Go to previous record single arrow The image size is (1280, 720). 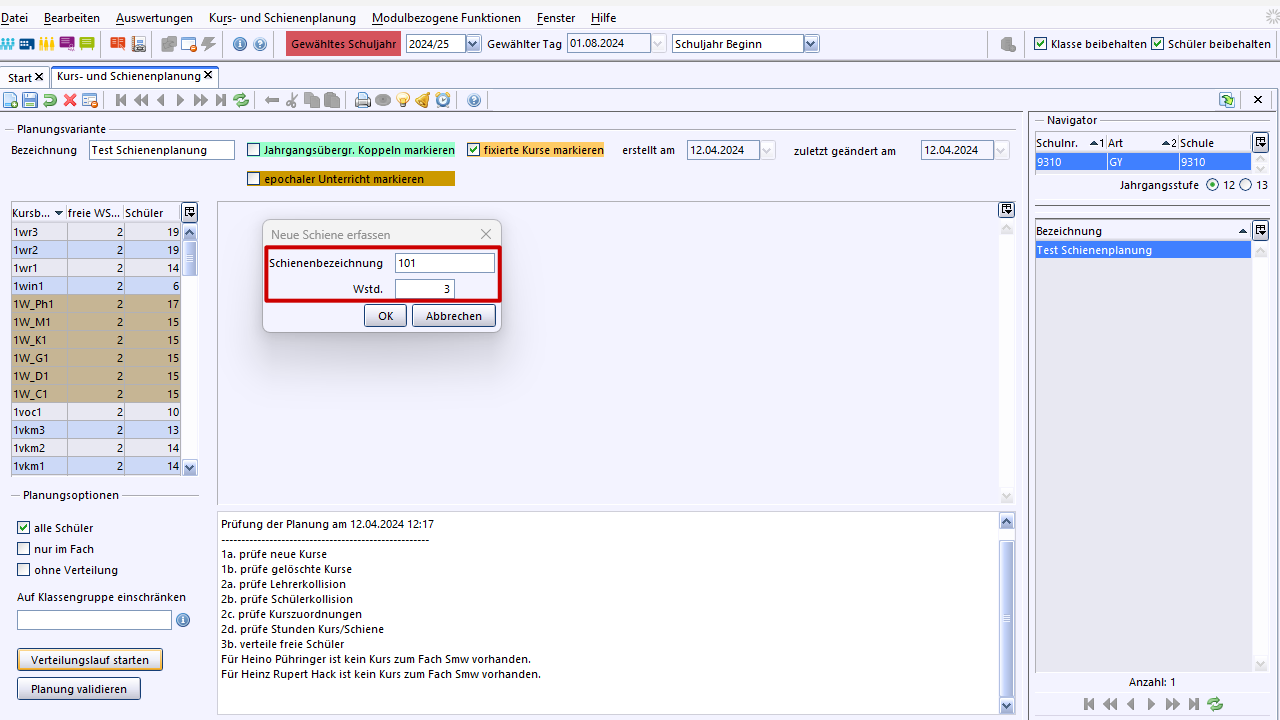pyautogui.click(x=161, y=100)
